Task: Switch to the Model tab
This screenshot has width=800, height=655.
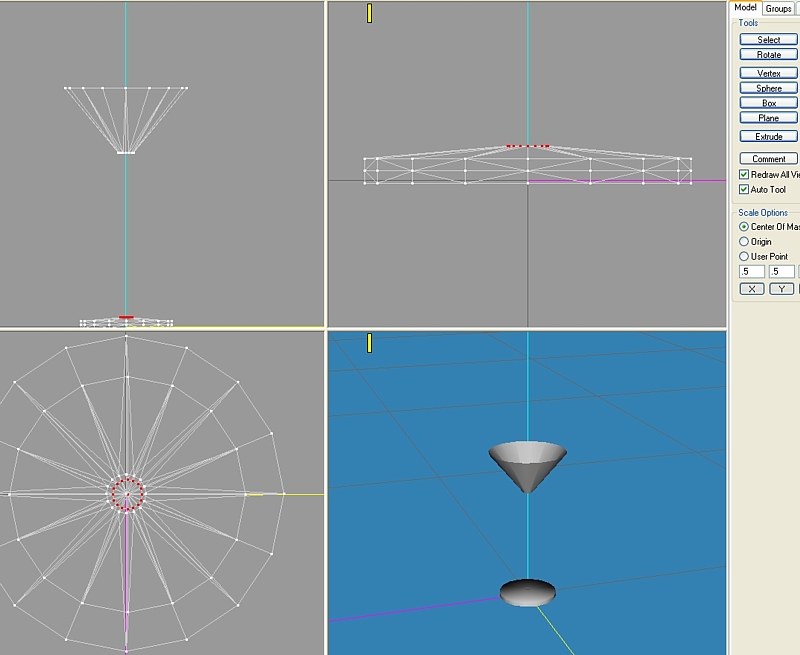Action: [x=745, y=8]
